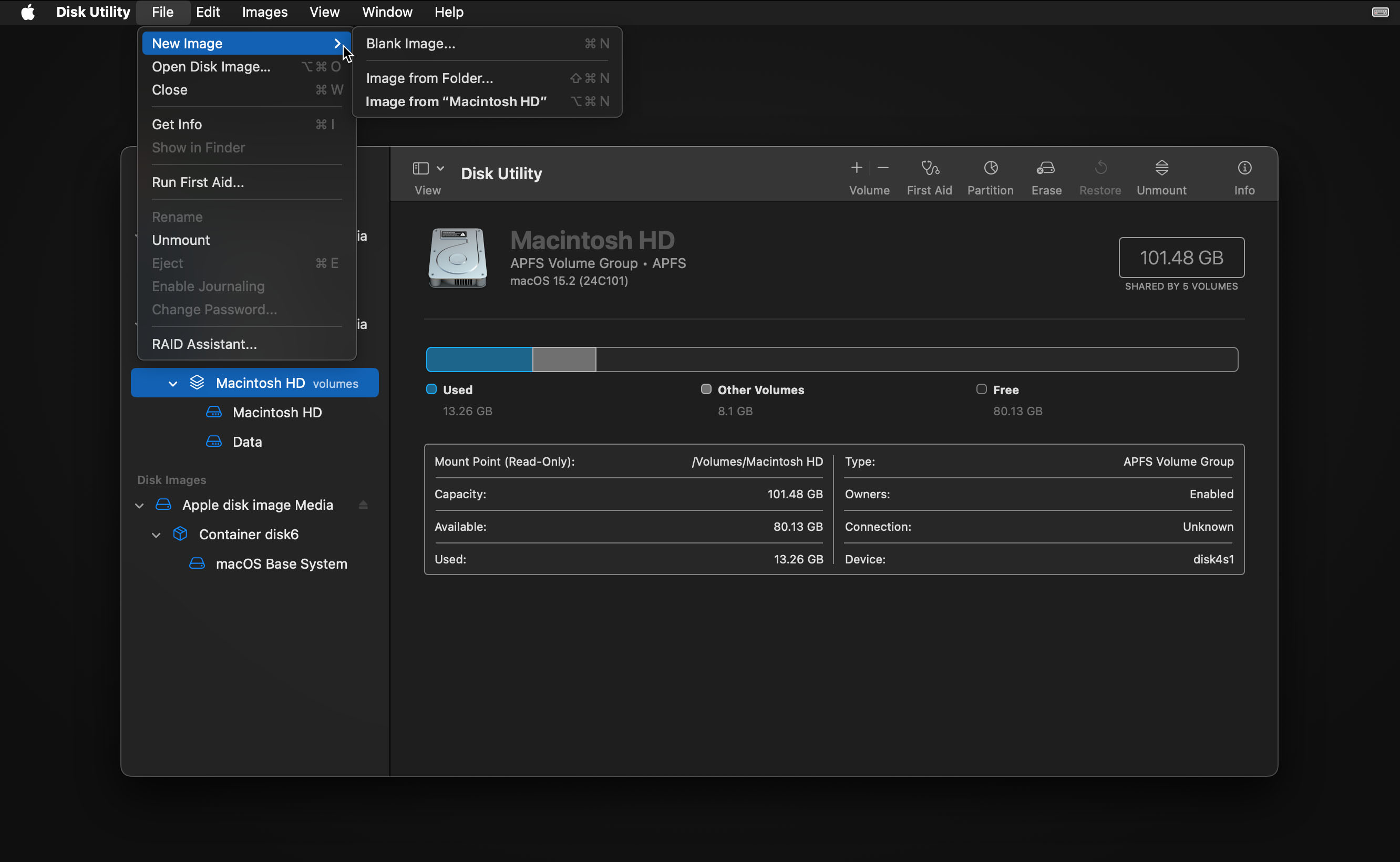Click Run First Aid button
This screenshot has width=1400, height=862.
click(197, 181)
